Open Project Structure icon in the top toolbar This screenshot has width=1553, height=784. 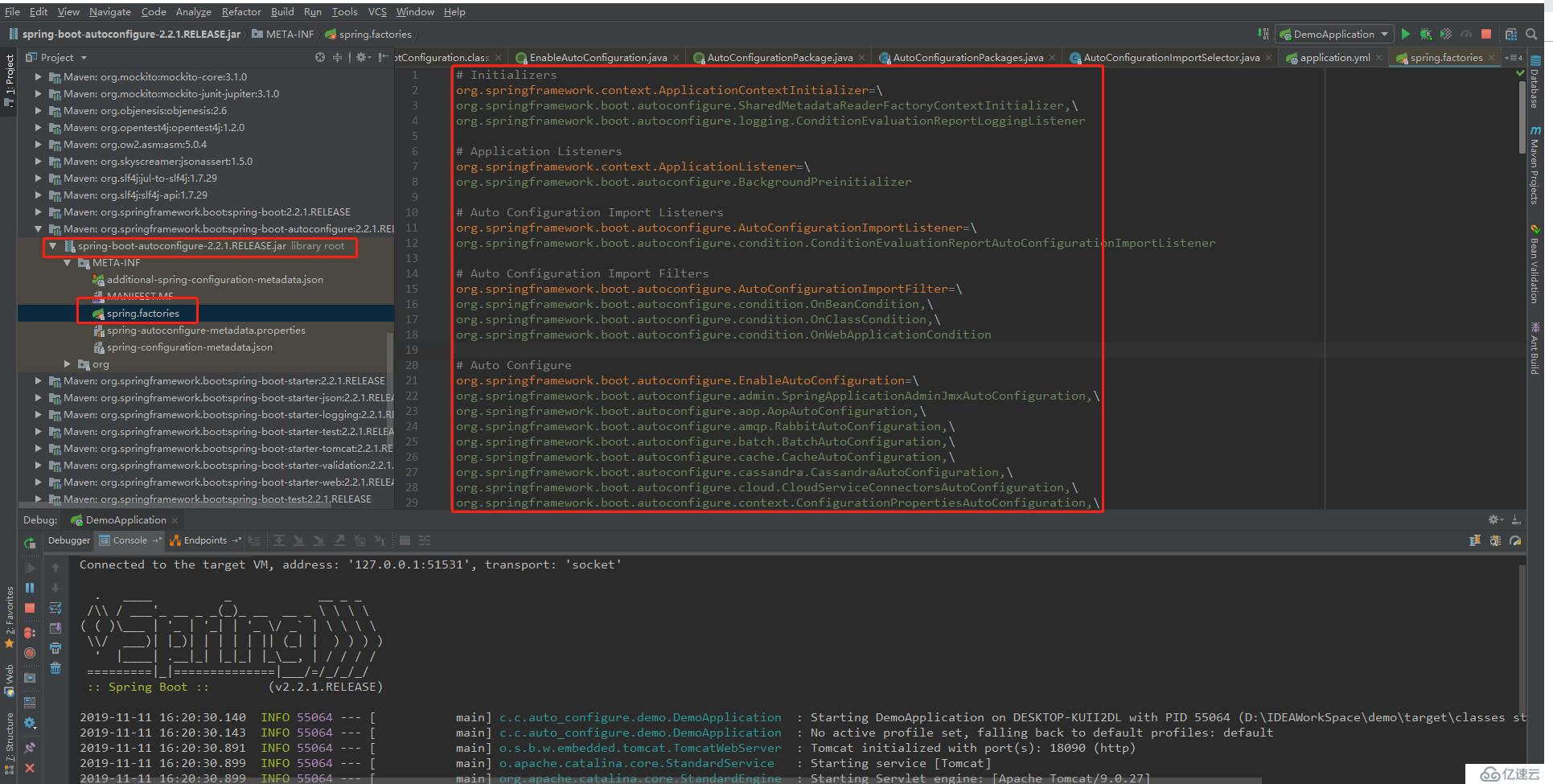[x=1510, y=34]
